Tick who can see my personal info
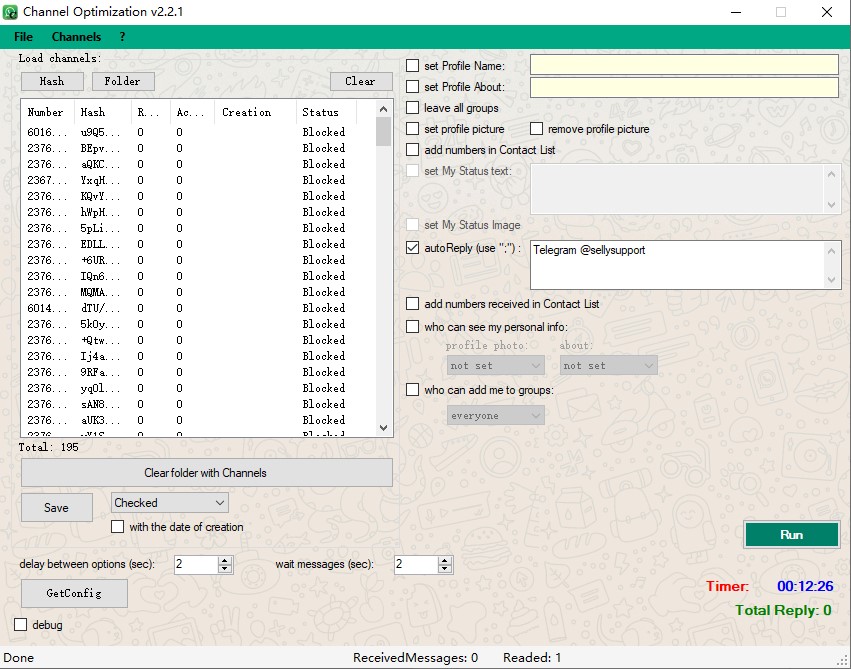 (412, 327)
